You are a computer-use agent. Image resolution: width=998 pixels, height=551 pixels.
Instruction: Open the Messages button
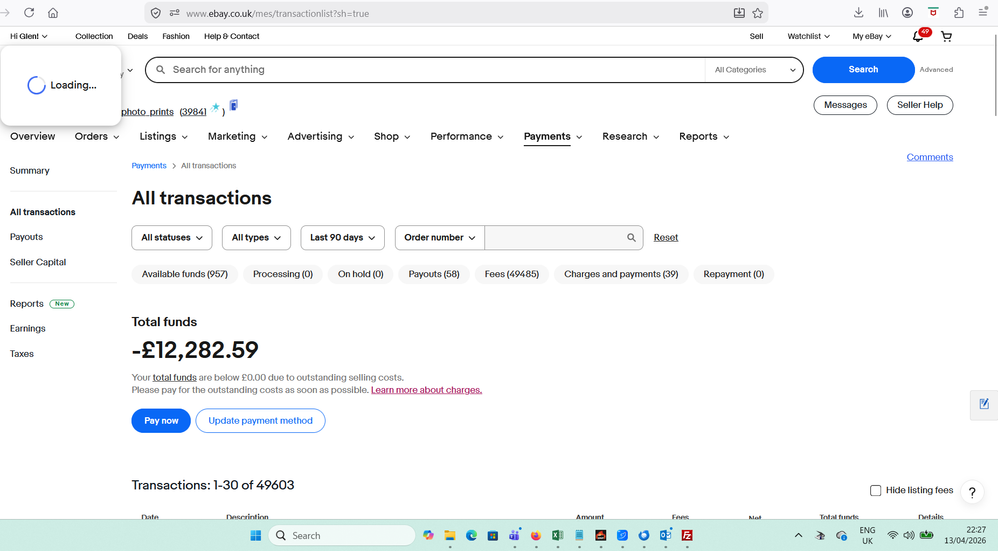(845, 105)
